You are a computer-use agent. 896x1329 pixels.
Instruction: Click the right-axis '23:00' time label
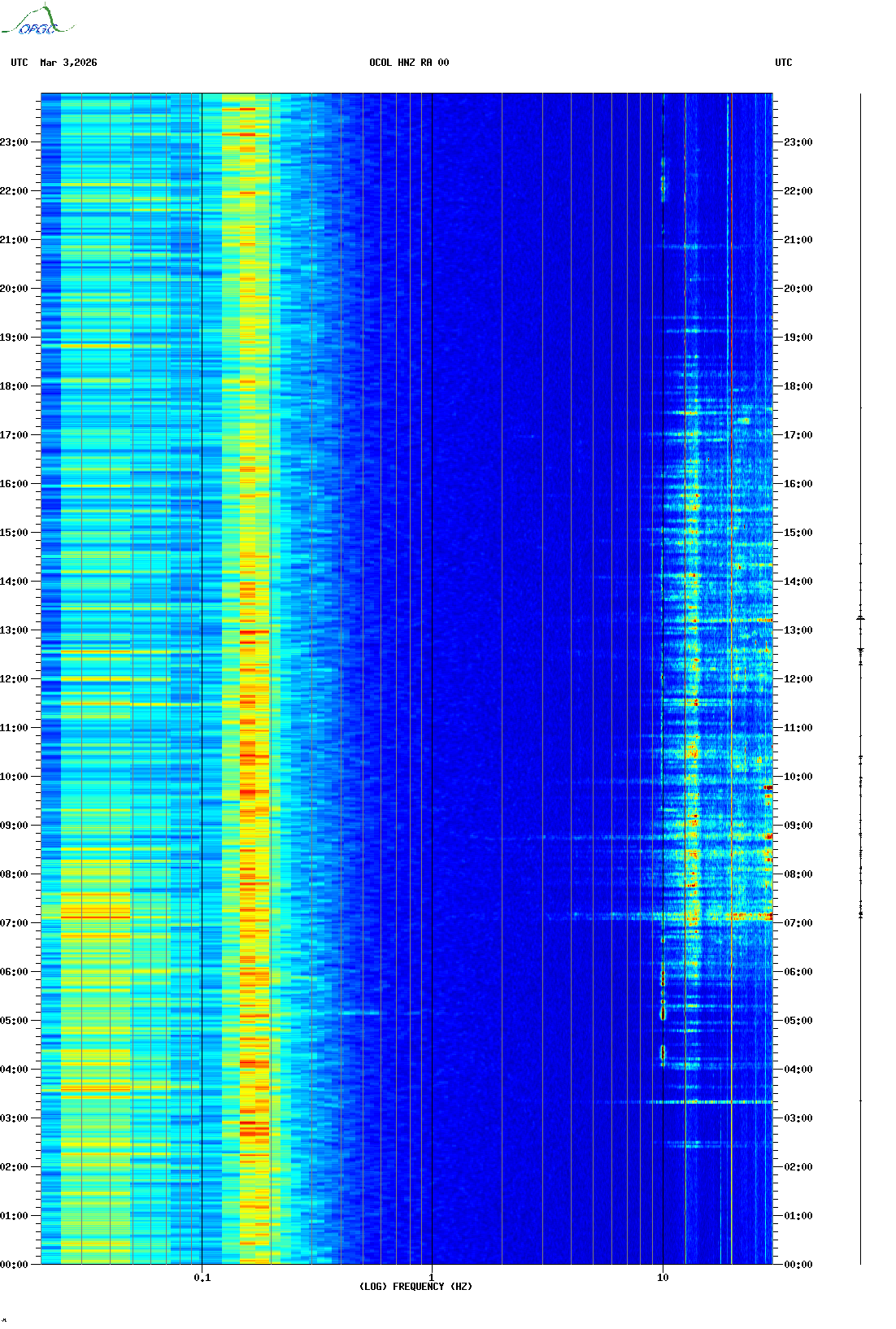point(798,142)
